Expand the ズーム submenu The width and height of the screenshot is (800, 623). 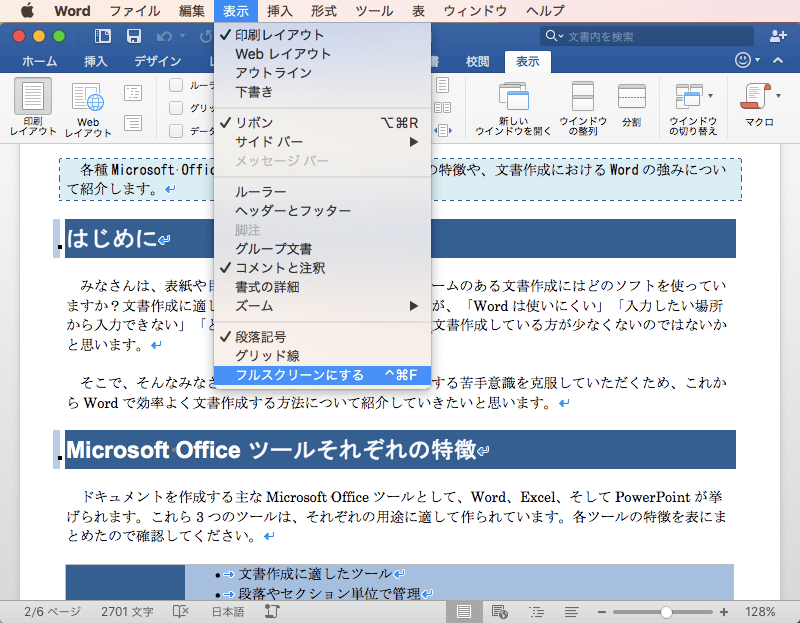coord(322,306)
